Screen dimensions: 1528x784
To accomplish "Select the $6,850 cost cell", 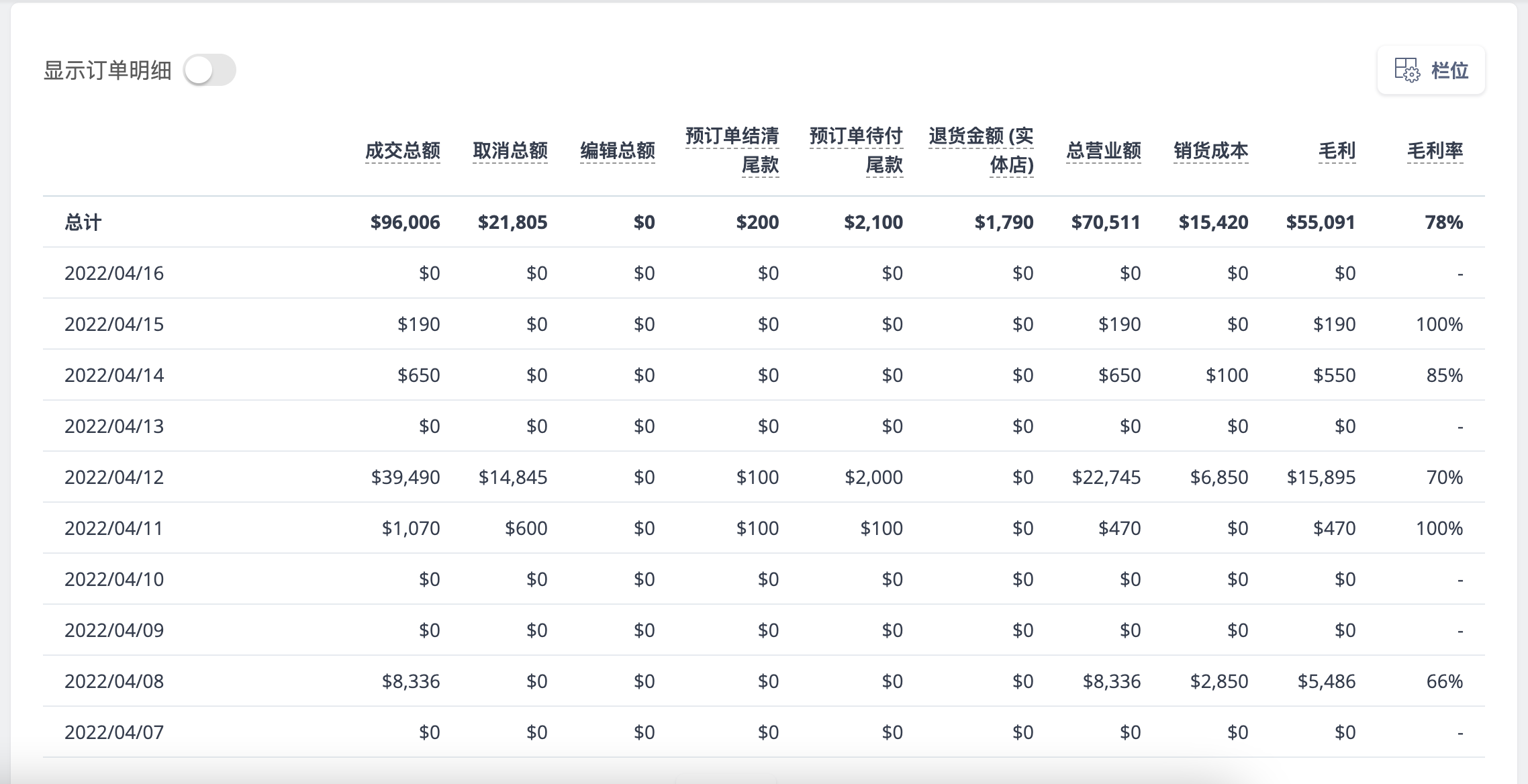I will tap(1219, 477).
